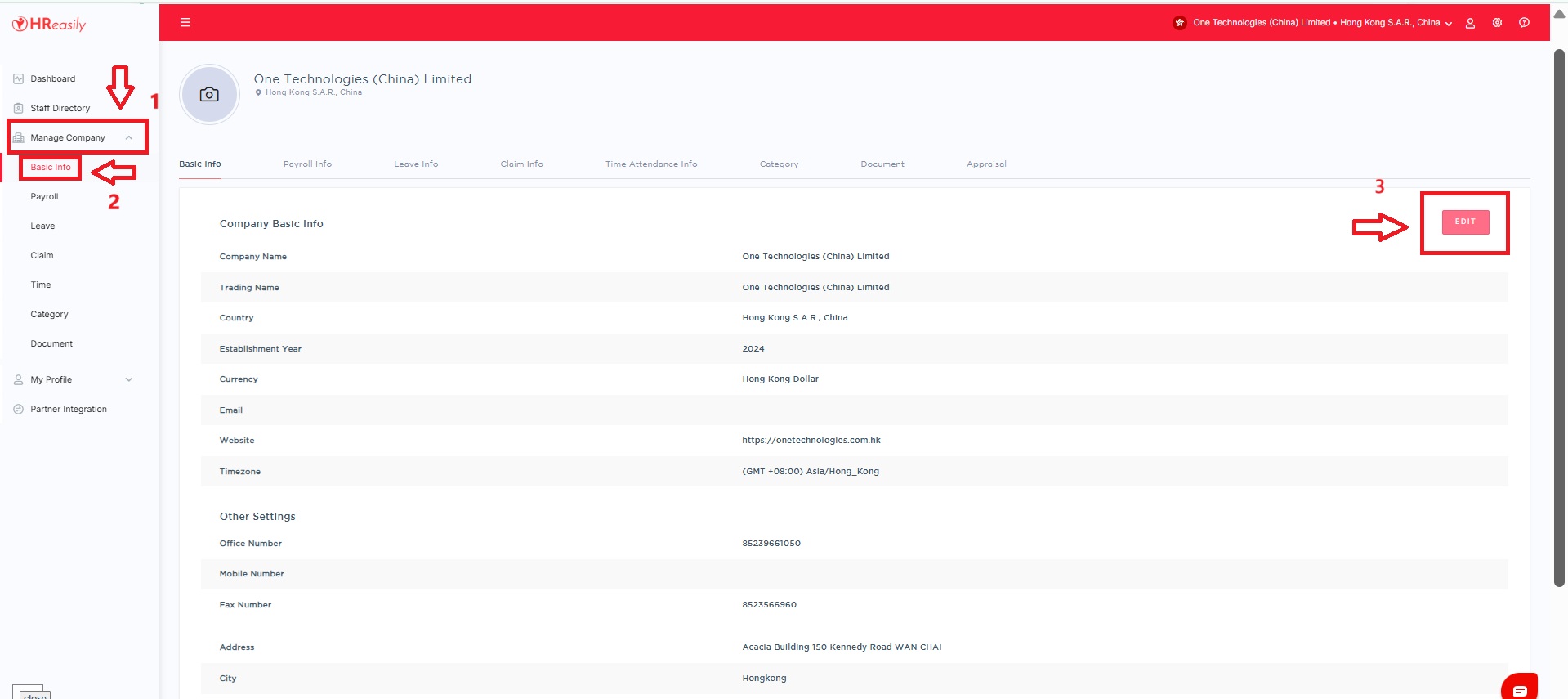Switch to the Payroll Info tab
The height and width of the screenshot is (699, 1568).
(x=307, y=164)
